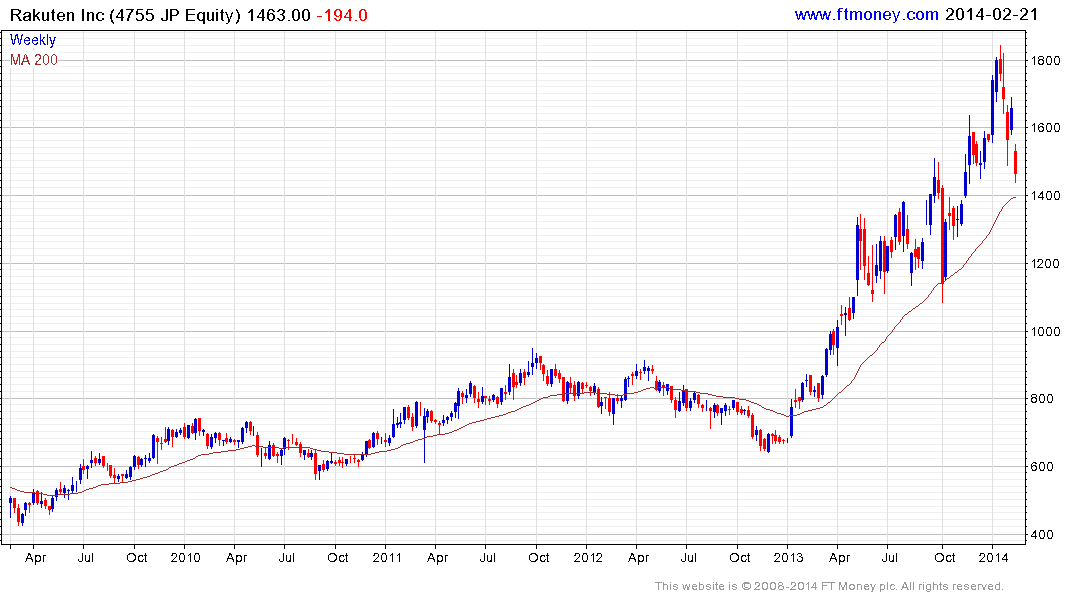Click the 2010 x-axis label

[x=185, y=557]
